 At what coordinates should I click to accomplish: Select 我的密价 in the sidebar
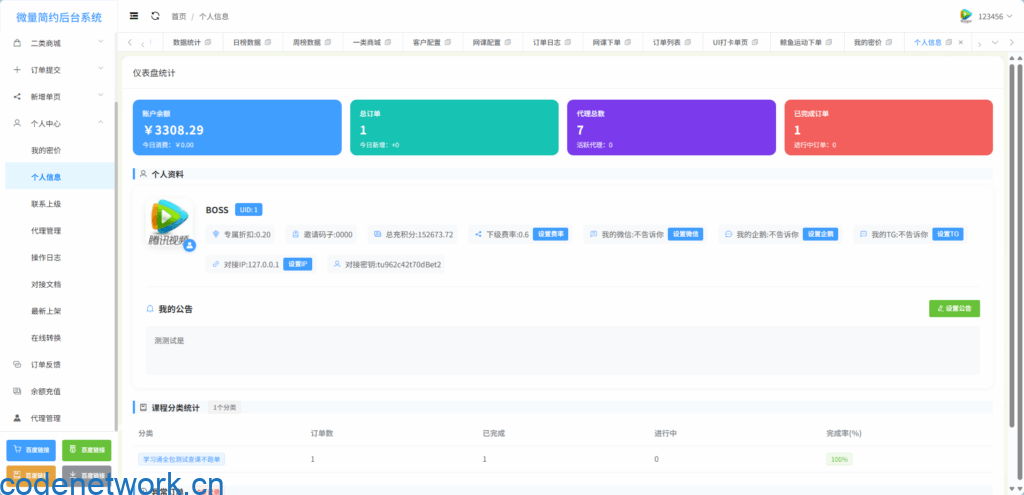tap(46, 150)
